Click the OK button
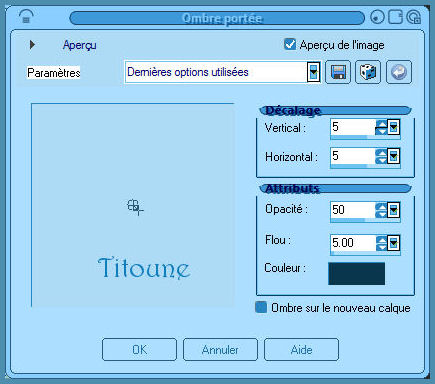The width and height of the screenshot is (435, 384). pyautogui.click(x=139, y=349)
